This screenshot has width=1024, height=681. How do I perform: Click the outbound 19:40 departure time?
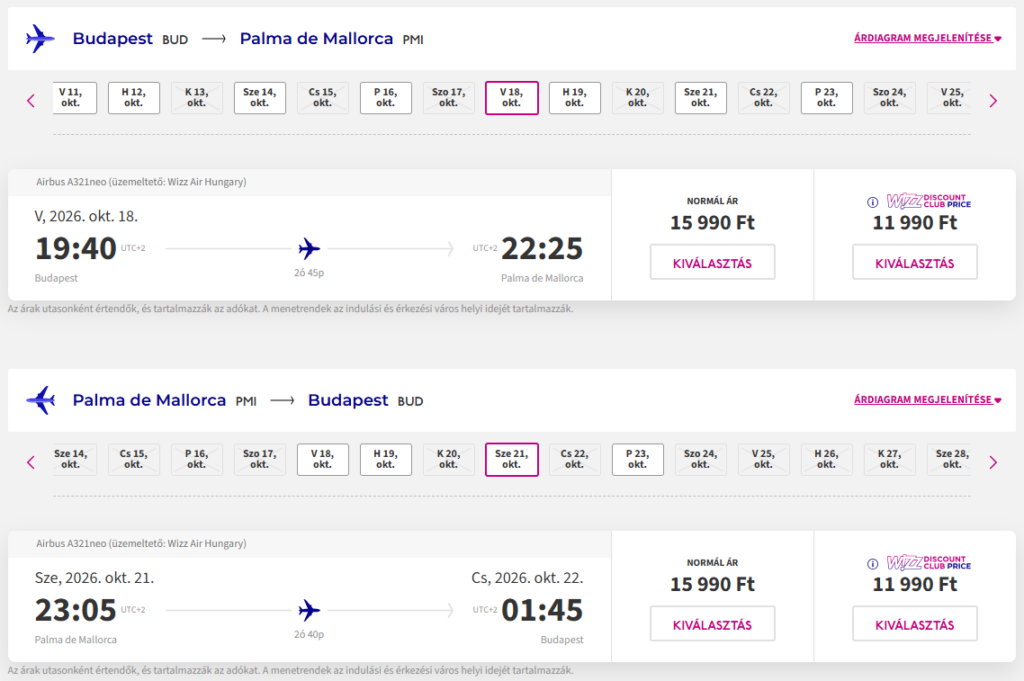point(76,249)
